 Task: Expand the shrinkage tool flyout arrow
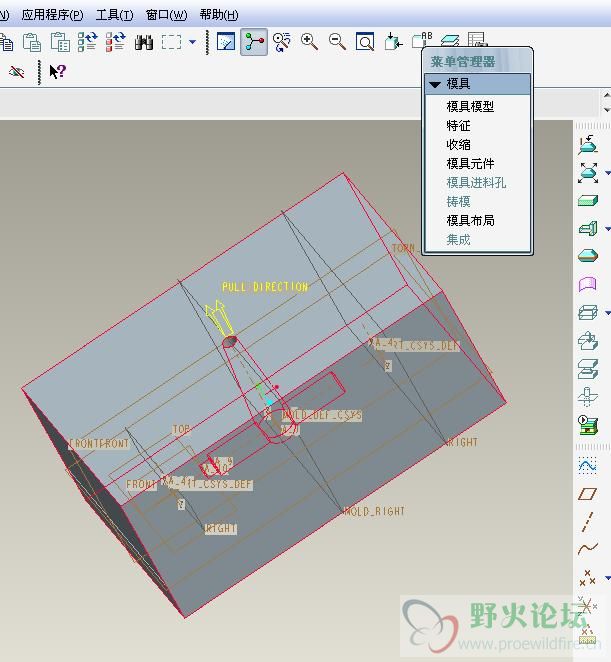608,173
